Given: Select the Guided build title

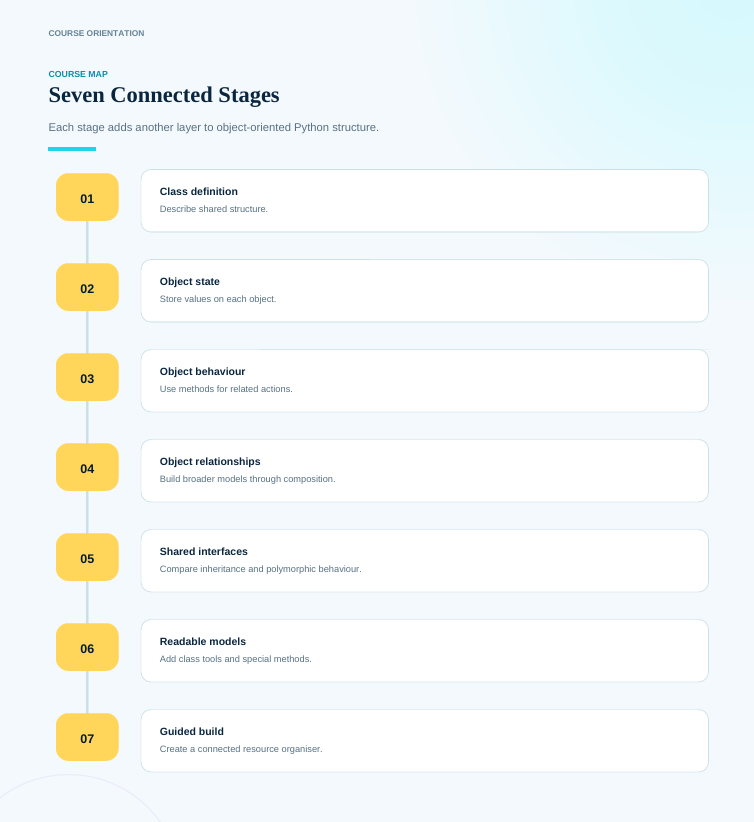Looking at the screenshot, I should coord(192,731).
